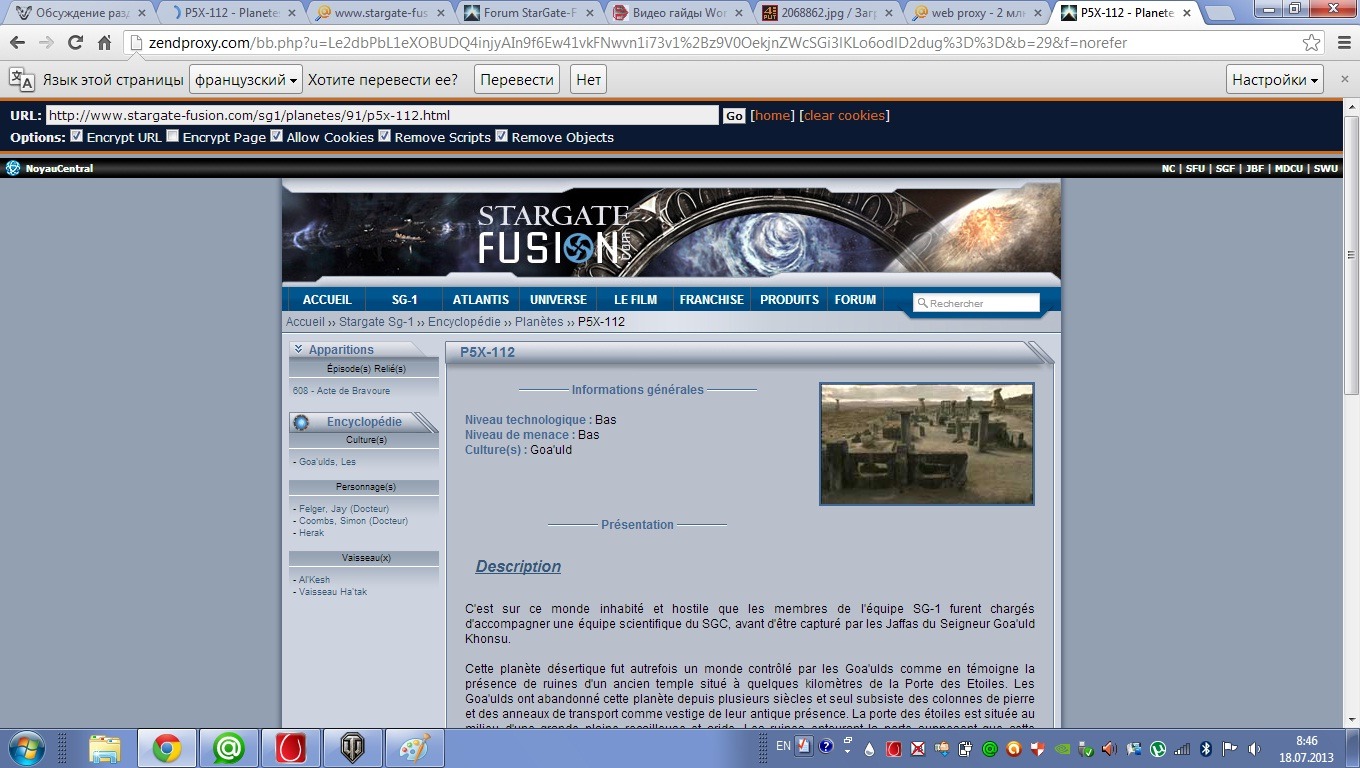Screen dimensions: 1360x768
Task: Open the red app next to Mail.Ru Agent
Action: pyautogui.click(x=290, y=748)
